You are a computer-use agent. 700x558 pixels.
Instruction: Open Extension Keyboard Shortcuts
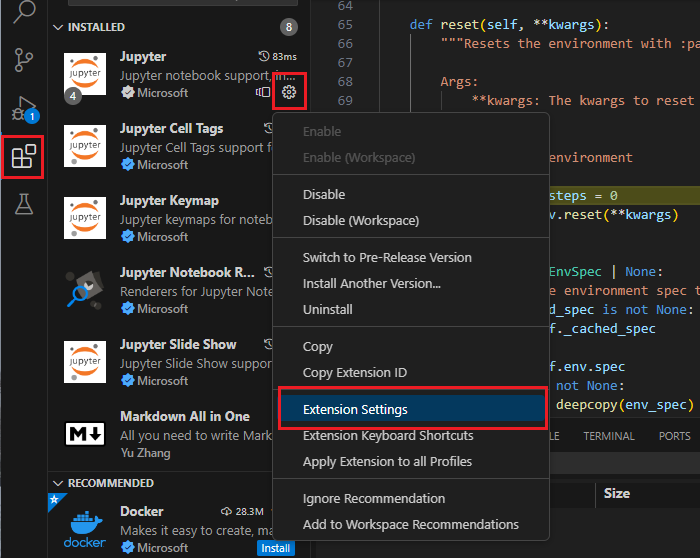pyautogui.click(x=411, y=435)
